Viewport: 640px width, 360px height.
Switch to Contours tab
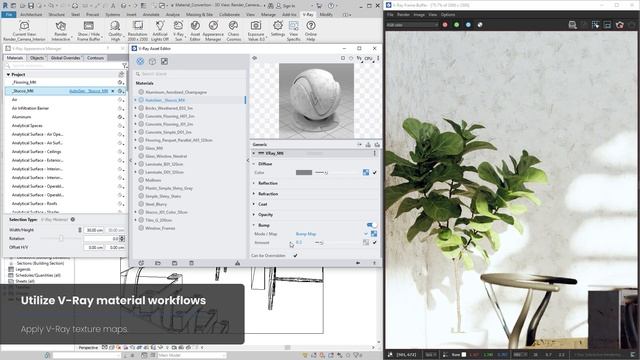[x=96, y=58]
